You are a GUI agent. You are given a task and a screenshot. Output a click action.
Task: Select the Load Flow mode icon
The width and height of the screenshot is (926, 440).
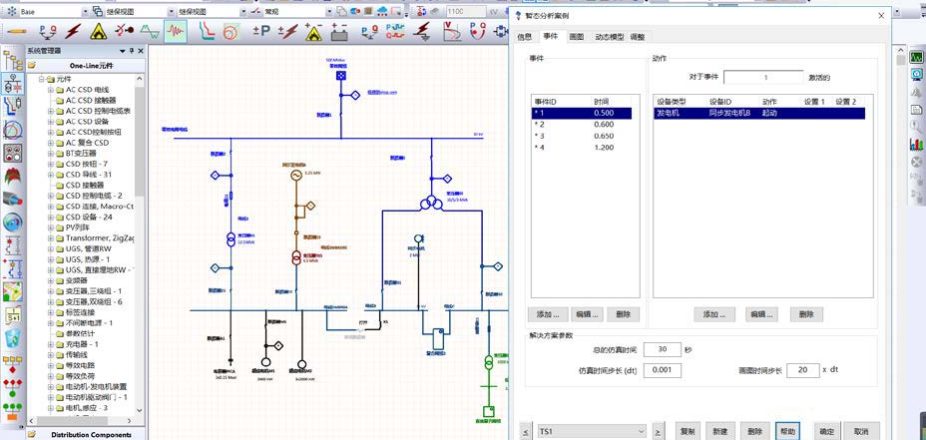pyautogui.click(x=44, y=31)
